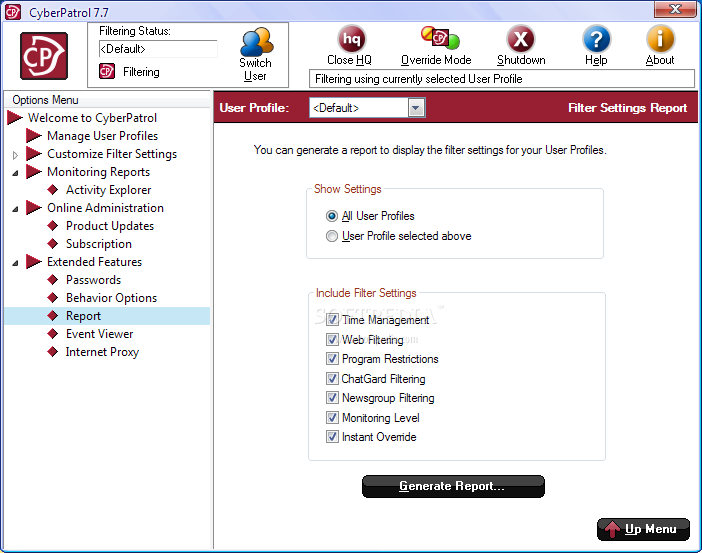Select Behavior Options in the menu

111,298
